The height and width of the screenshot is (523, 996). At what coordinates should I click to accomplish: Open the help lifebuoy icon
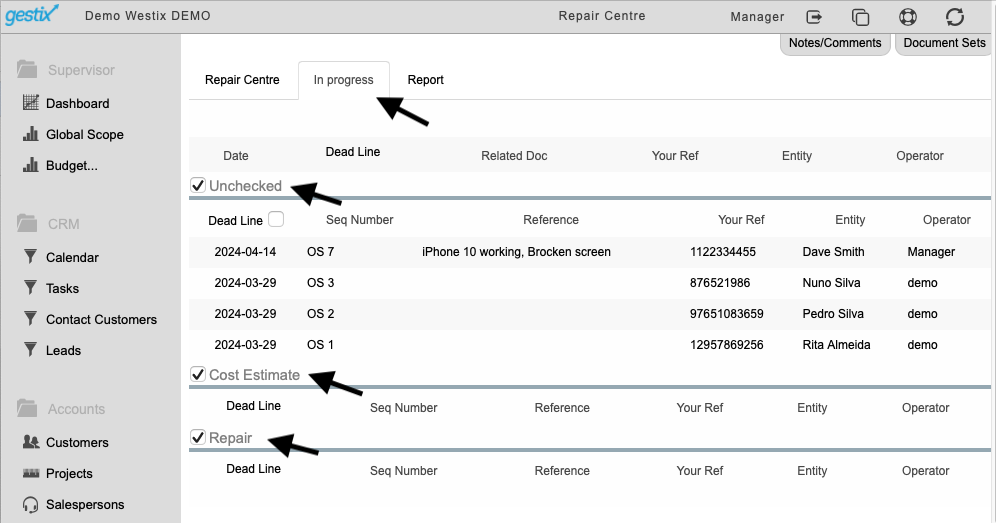tap(908, 17)
